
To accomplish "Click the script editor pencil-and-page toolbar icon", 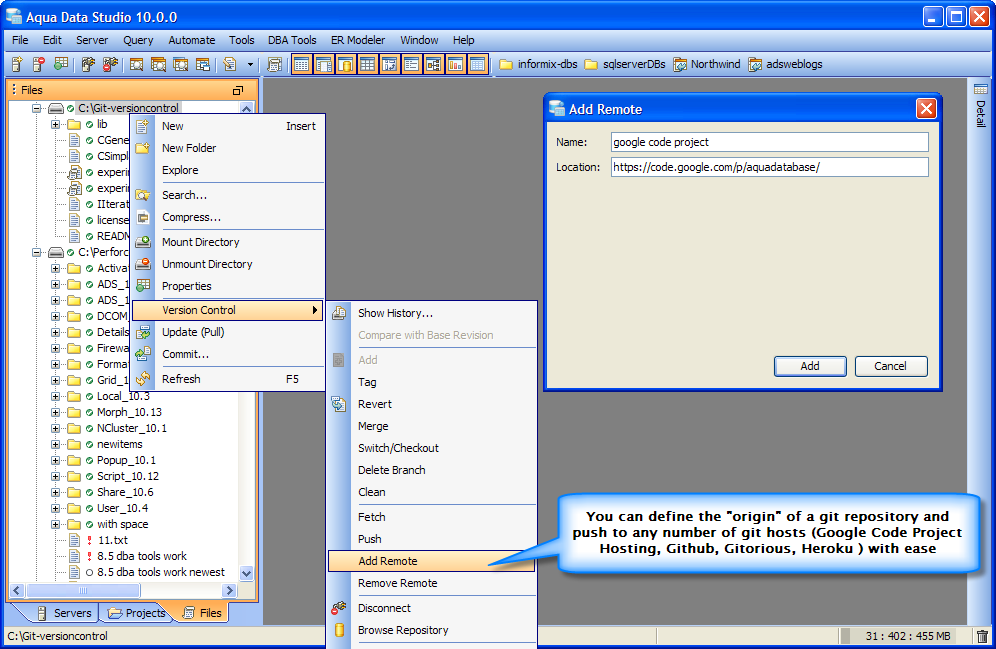I will click(x=230, y=64).
